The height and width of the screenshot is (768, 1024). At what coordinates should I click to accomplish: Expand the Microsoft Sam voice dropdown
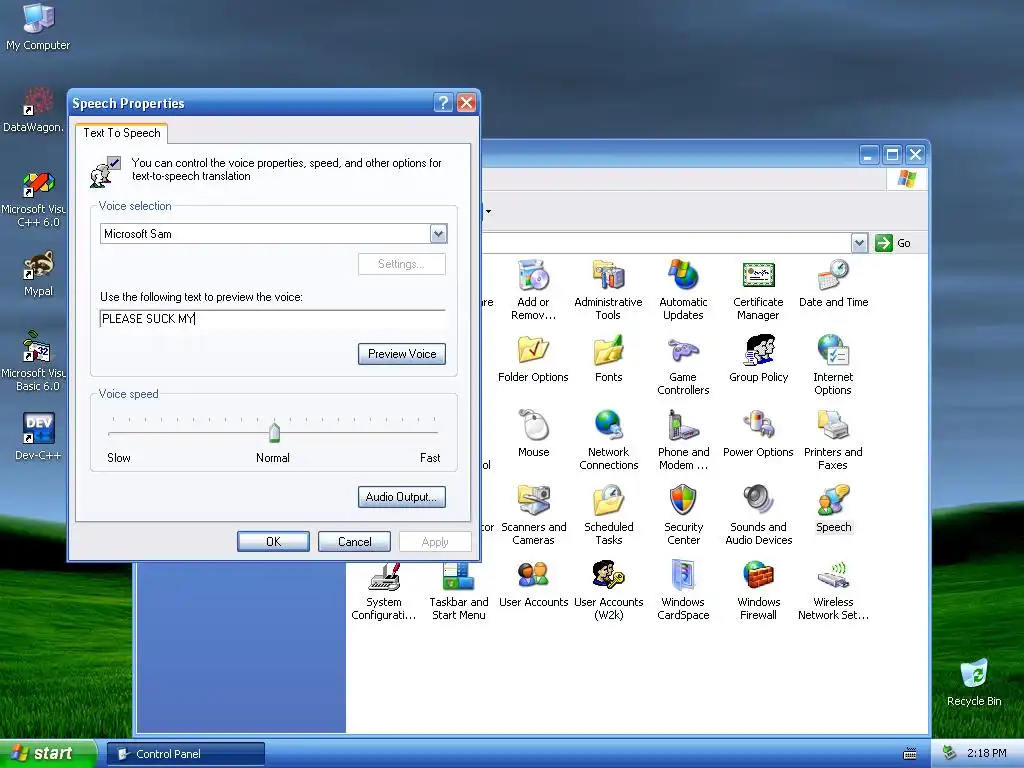point(438,234)
